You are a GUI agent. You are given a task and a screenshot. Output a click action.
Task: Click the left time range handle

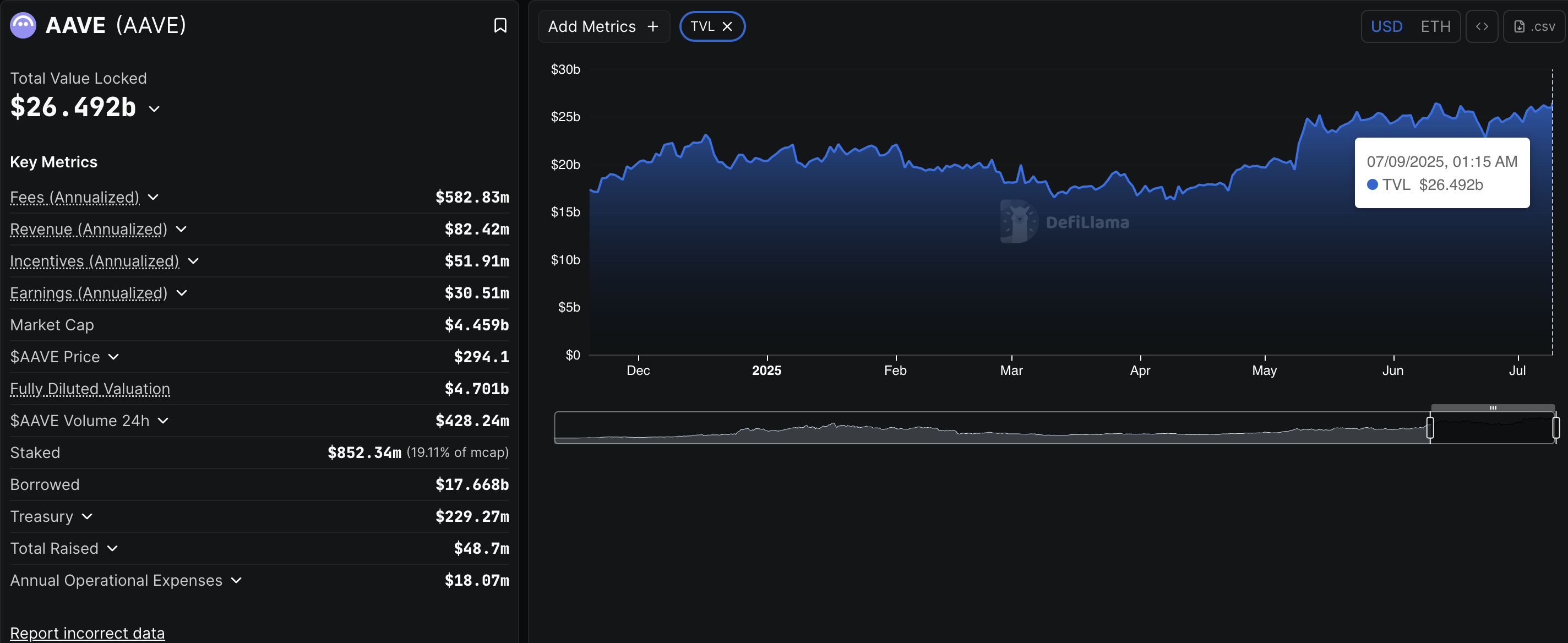point(1430,427)
